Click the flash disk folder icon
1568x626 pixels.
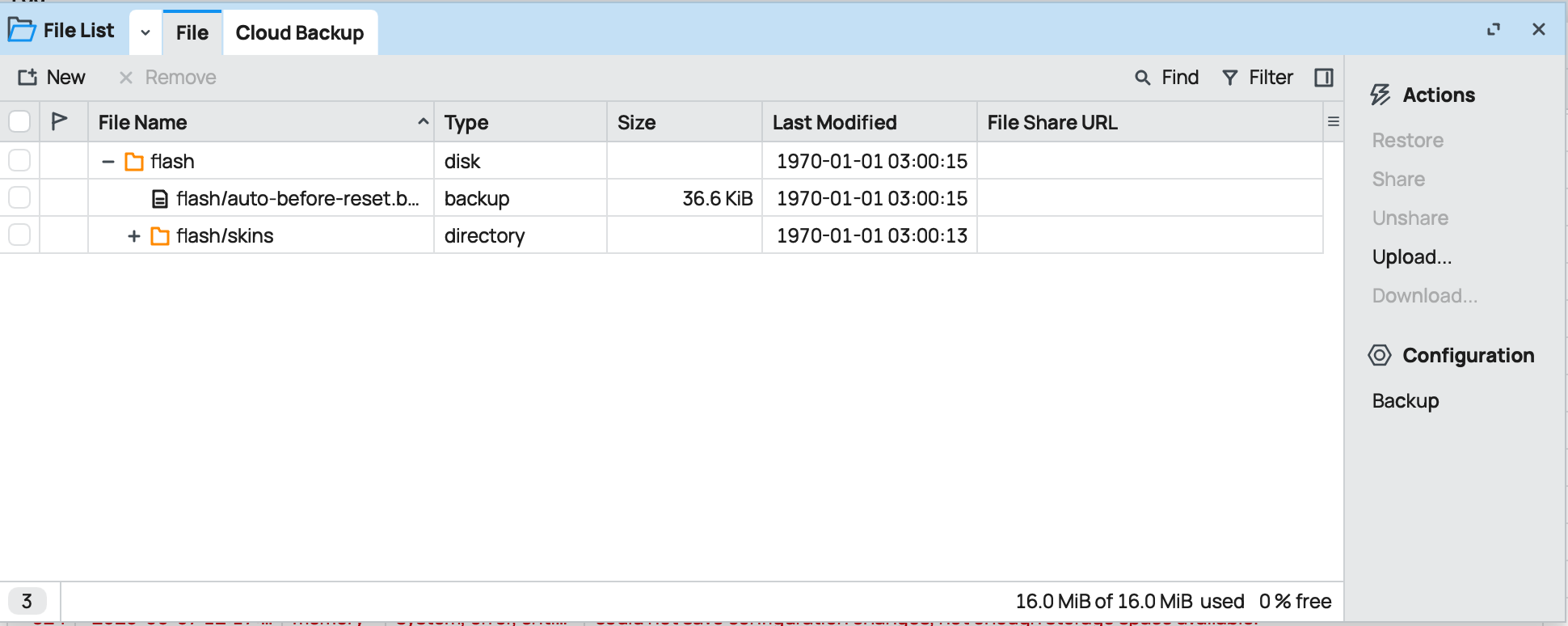point(134,162)
